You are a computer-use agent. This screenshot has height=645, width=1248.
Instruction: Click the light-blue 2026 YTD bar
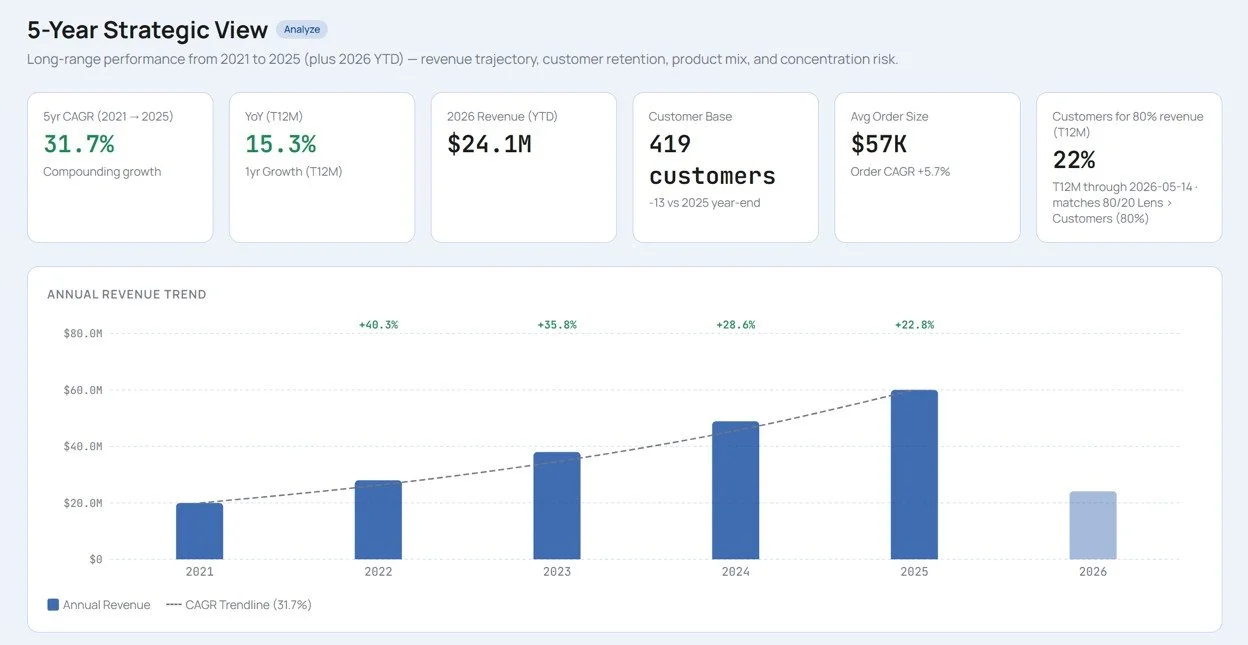1093,525
